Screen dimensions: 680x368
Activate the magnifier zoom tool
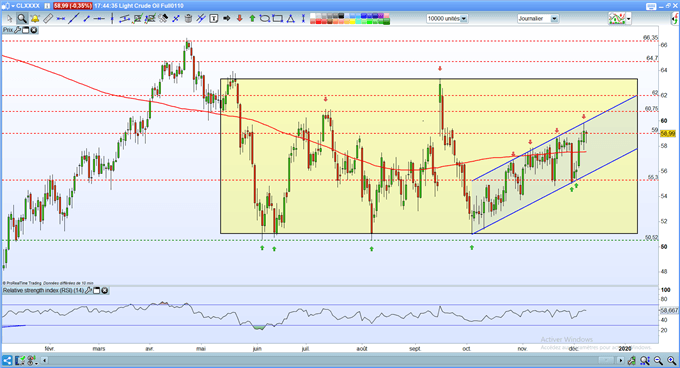[x=22, y=19]
